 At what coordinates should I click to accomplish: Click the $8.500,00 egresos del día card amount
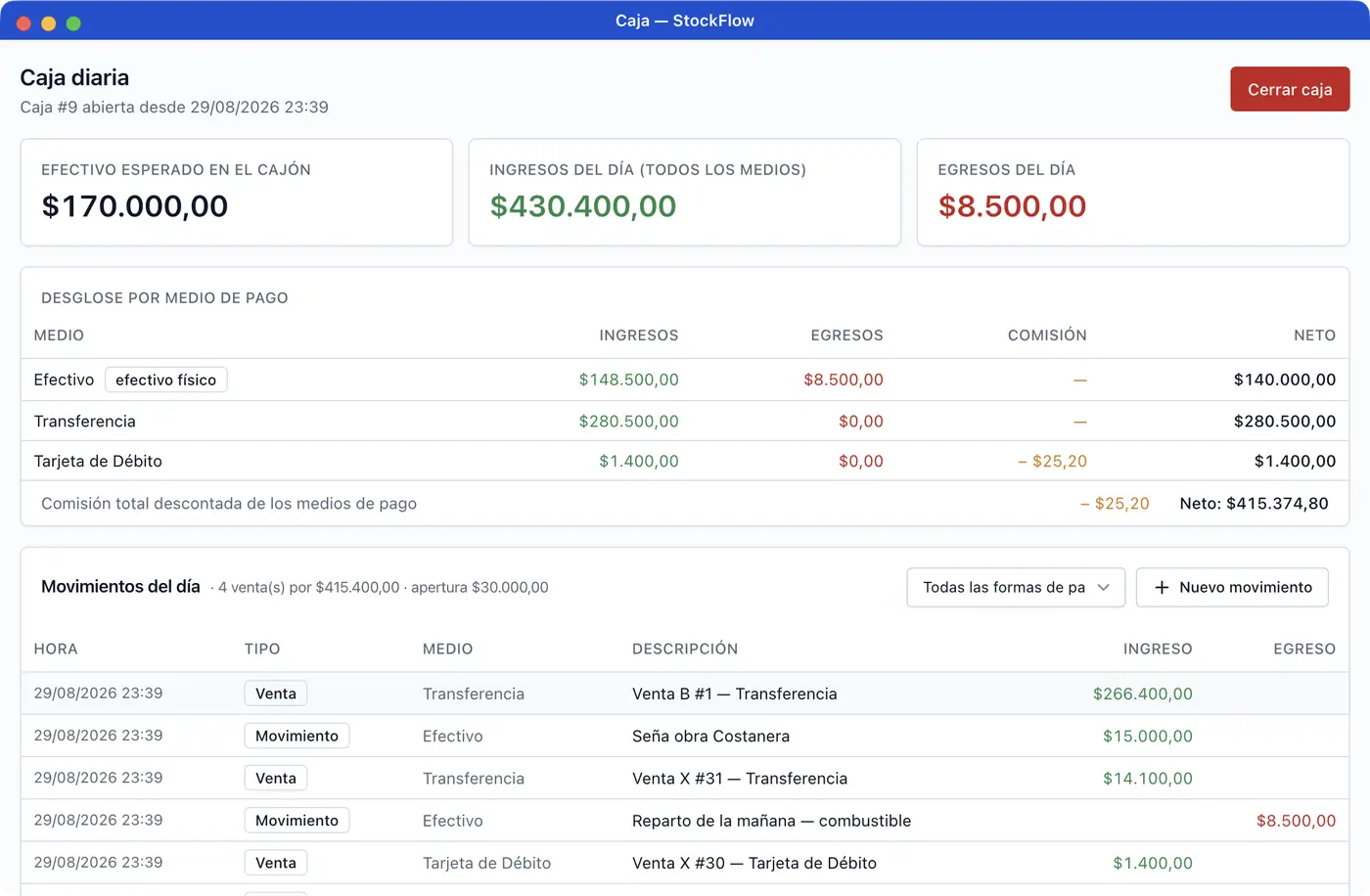(x=1012, y=206)
